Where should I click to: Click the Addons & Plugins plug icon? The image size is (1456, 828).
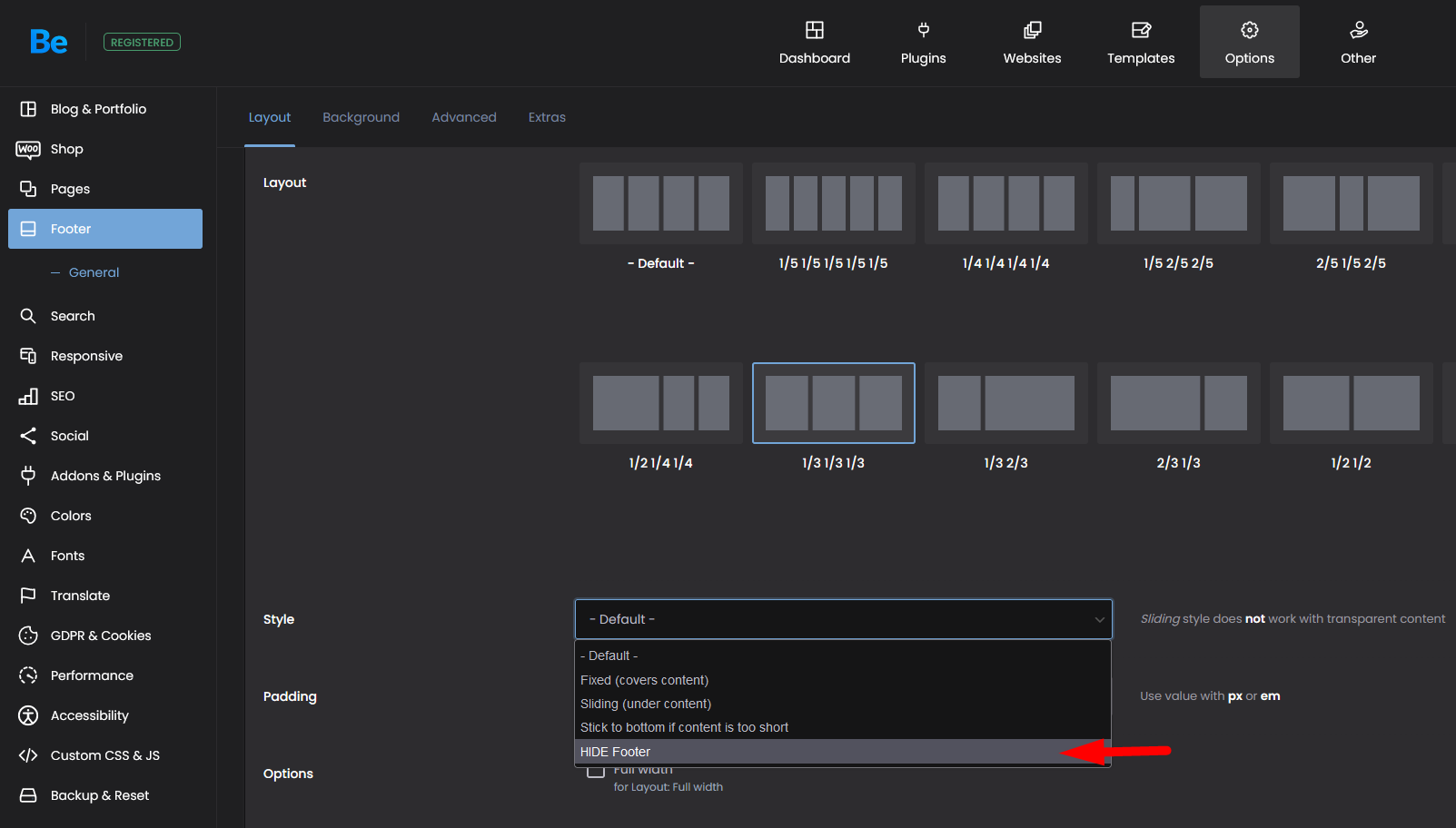pos(28,476)
